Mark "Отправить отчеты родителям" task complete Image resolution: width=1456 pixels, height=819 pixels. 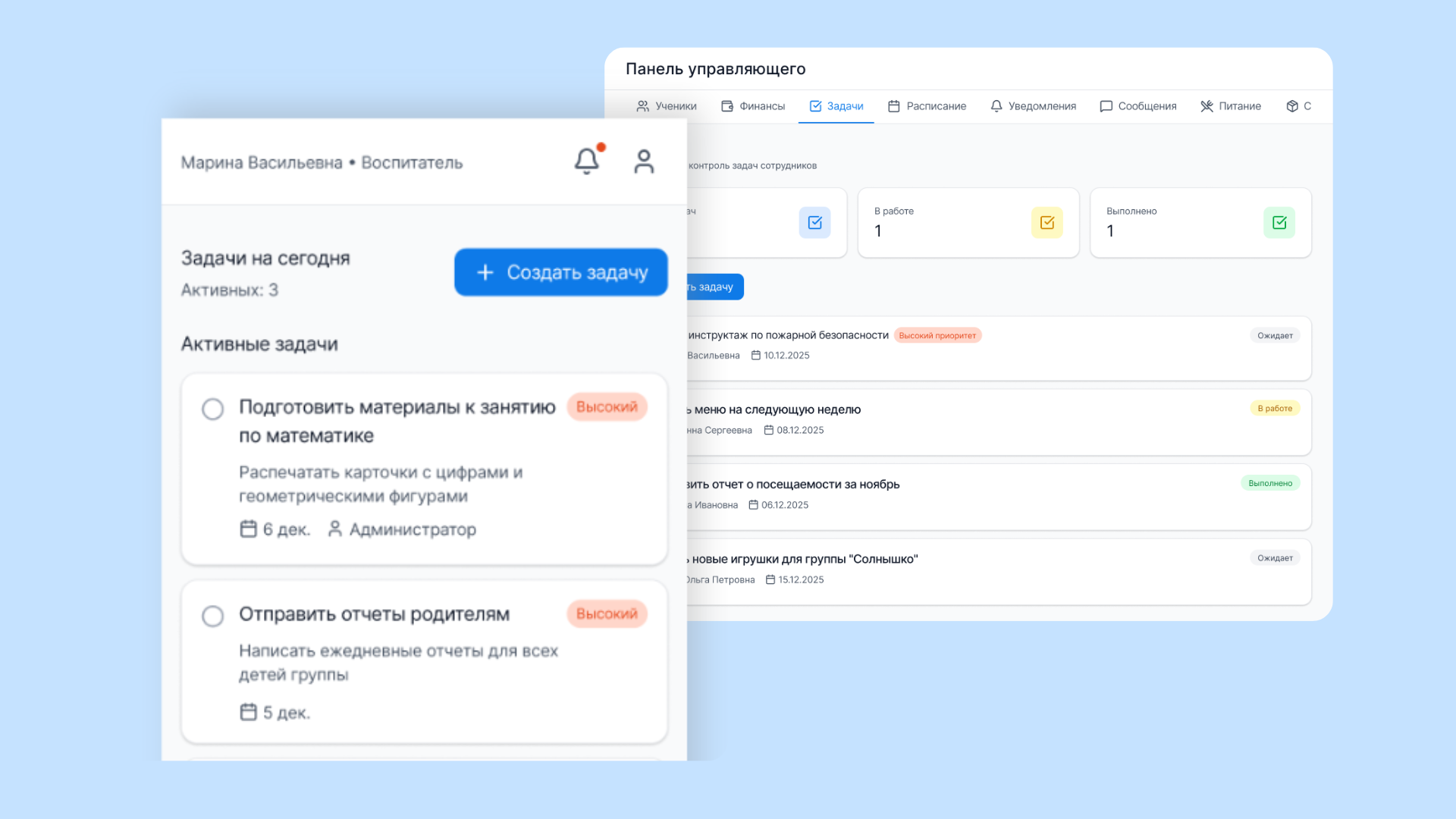[213, 616]
